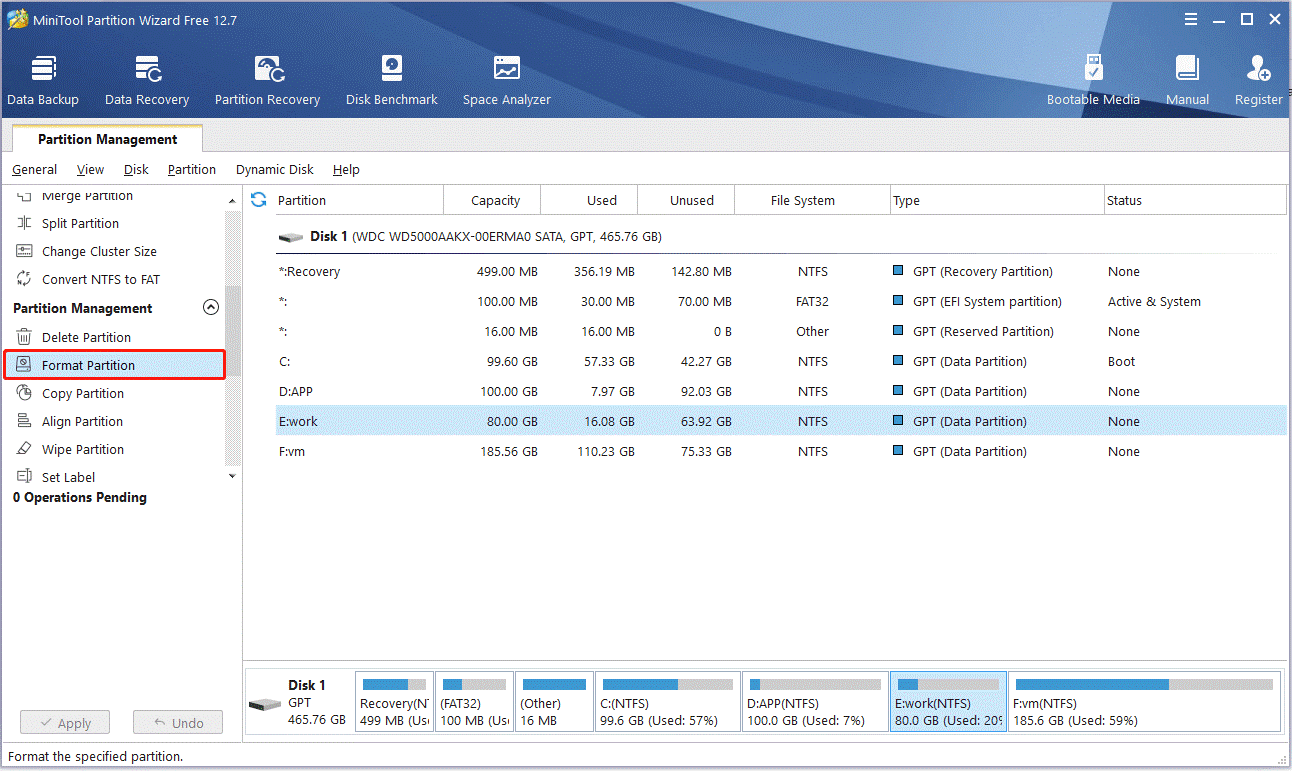Collapse the Partition Management section

(211, 308)
